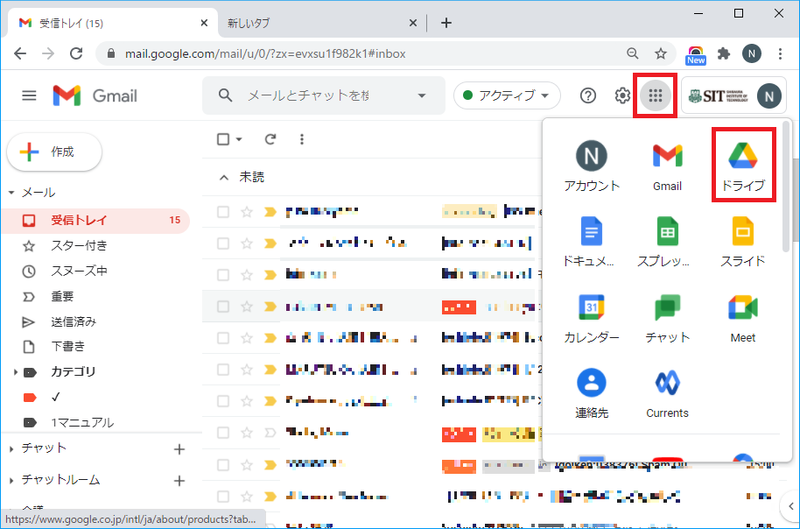Open a new browser tab
The image size is (800, 529).
446,23
